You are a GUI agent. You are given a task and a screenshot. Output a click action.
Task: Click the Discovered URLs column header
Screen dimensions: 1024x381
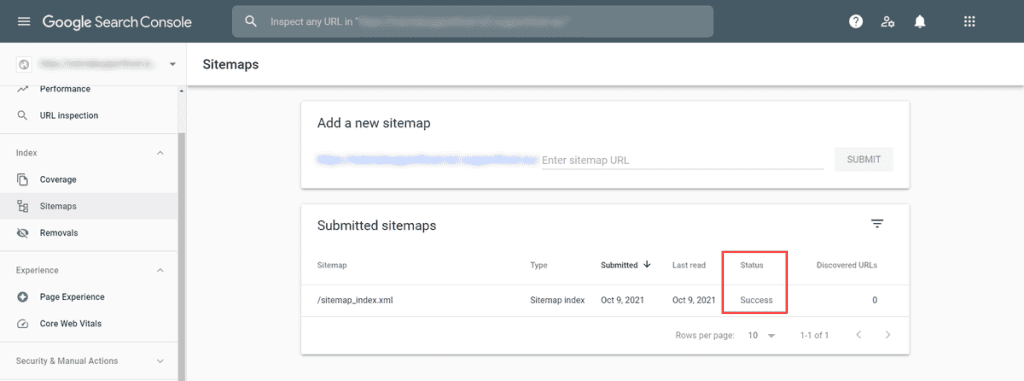(847, 265)
